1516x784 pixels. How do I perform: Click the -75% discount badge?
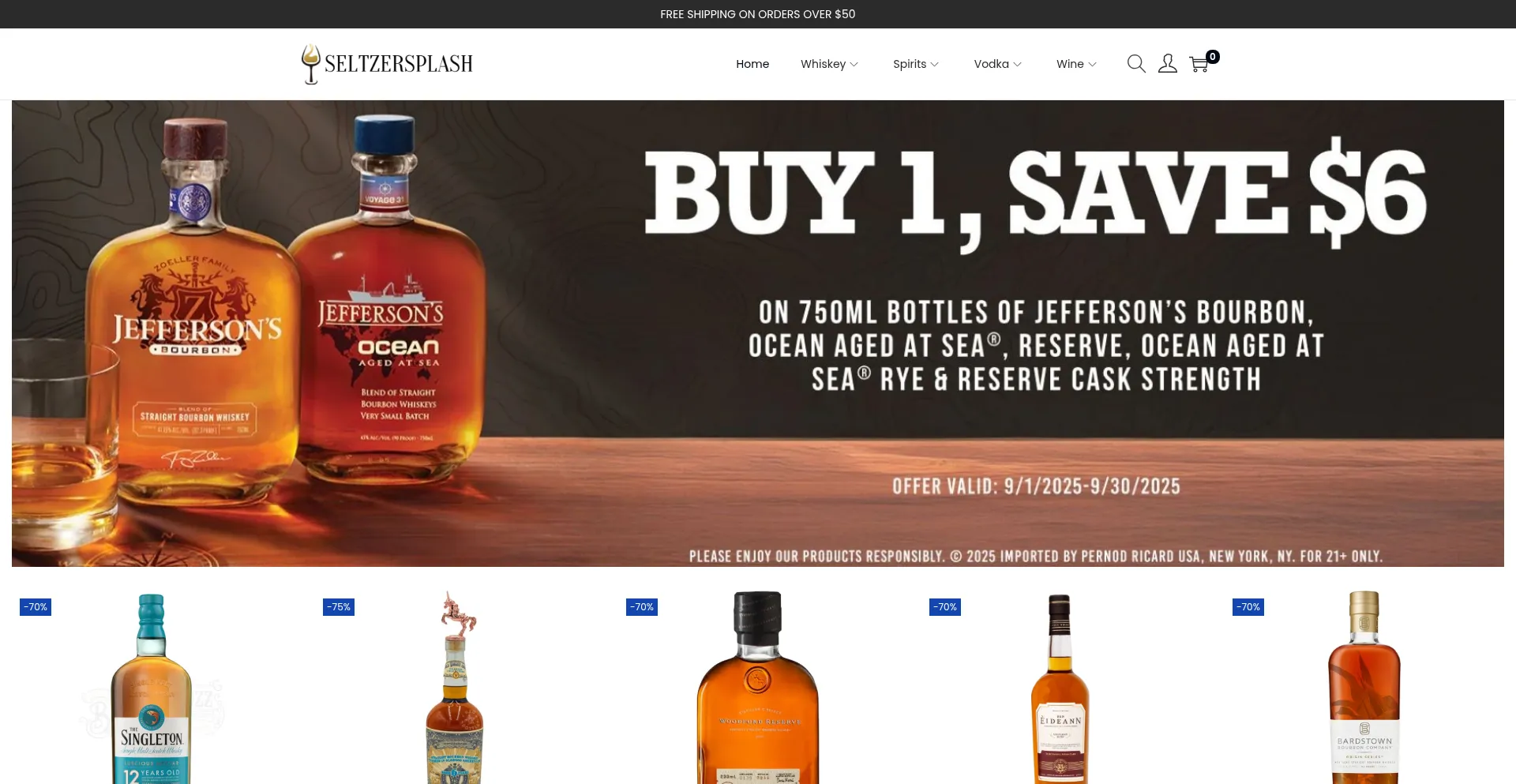click(x=339, y=607)
